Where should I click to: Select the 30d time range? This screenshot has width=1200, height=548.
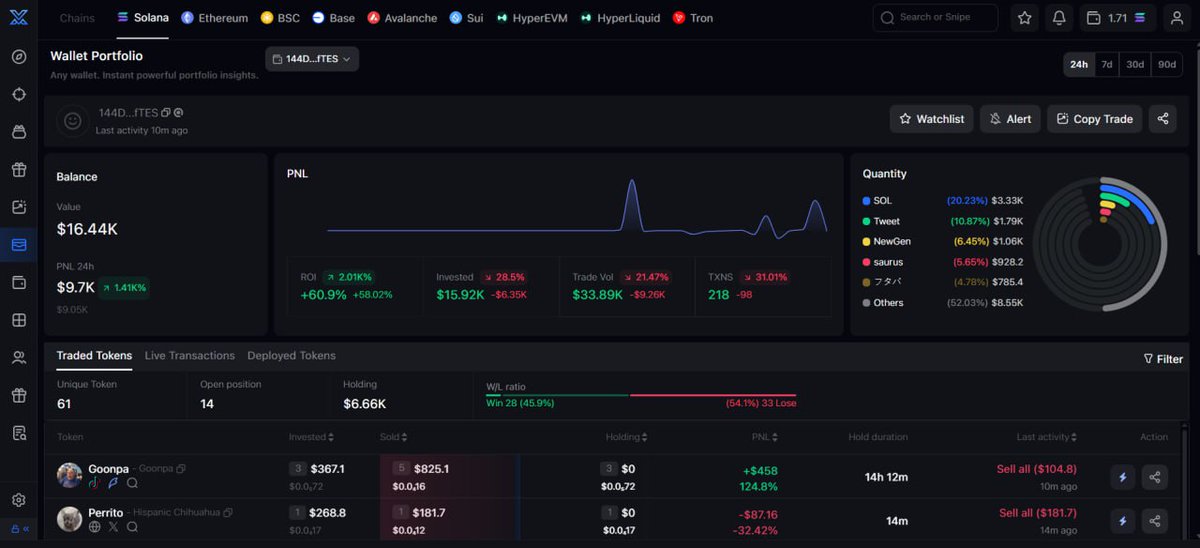click(1135, 64)
